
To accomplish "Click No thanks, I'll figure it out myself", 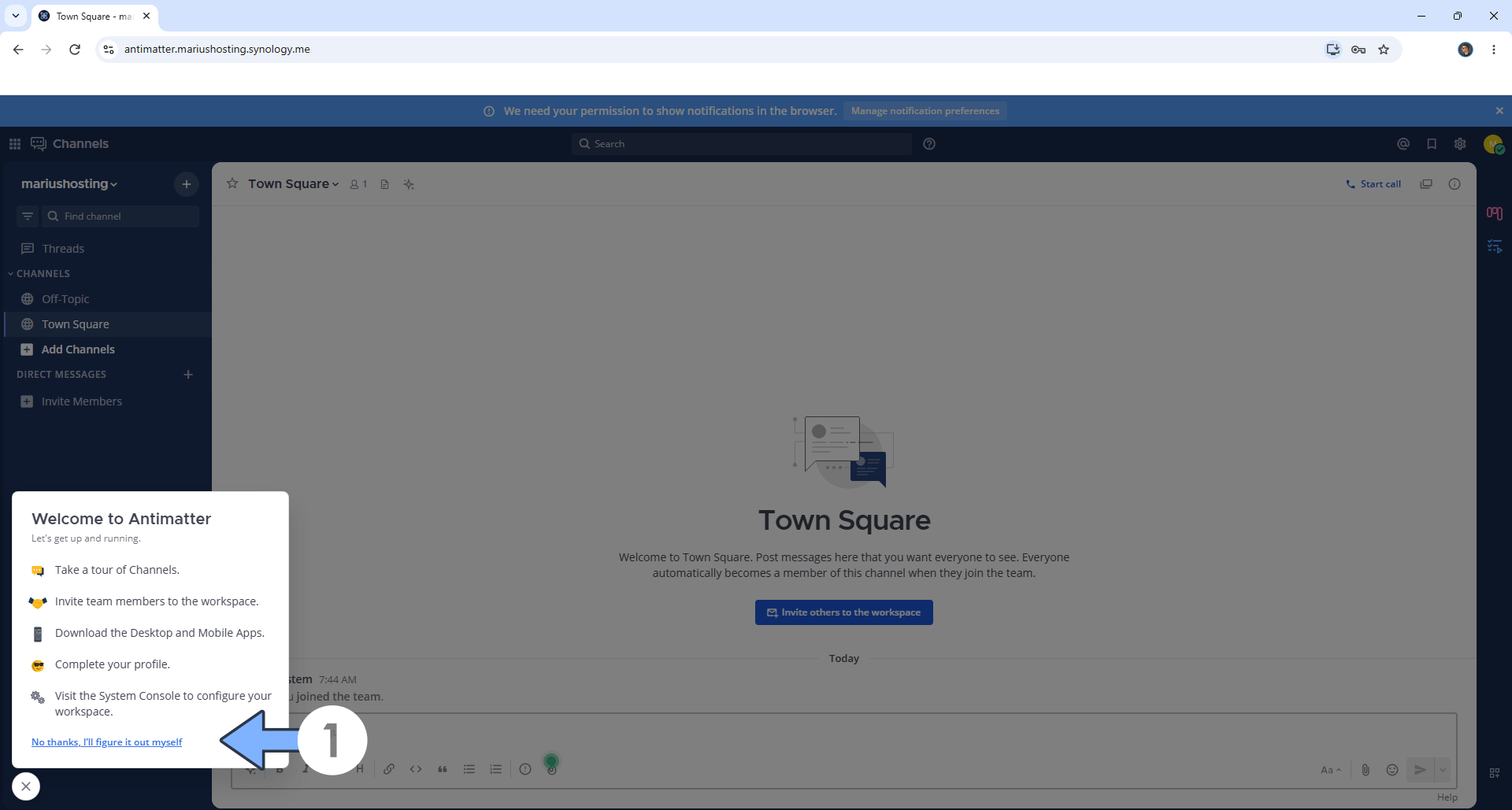I will [x=106, y=742].
